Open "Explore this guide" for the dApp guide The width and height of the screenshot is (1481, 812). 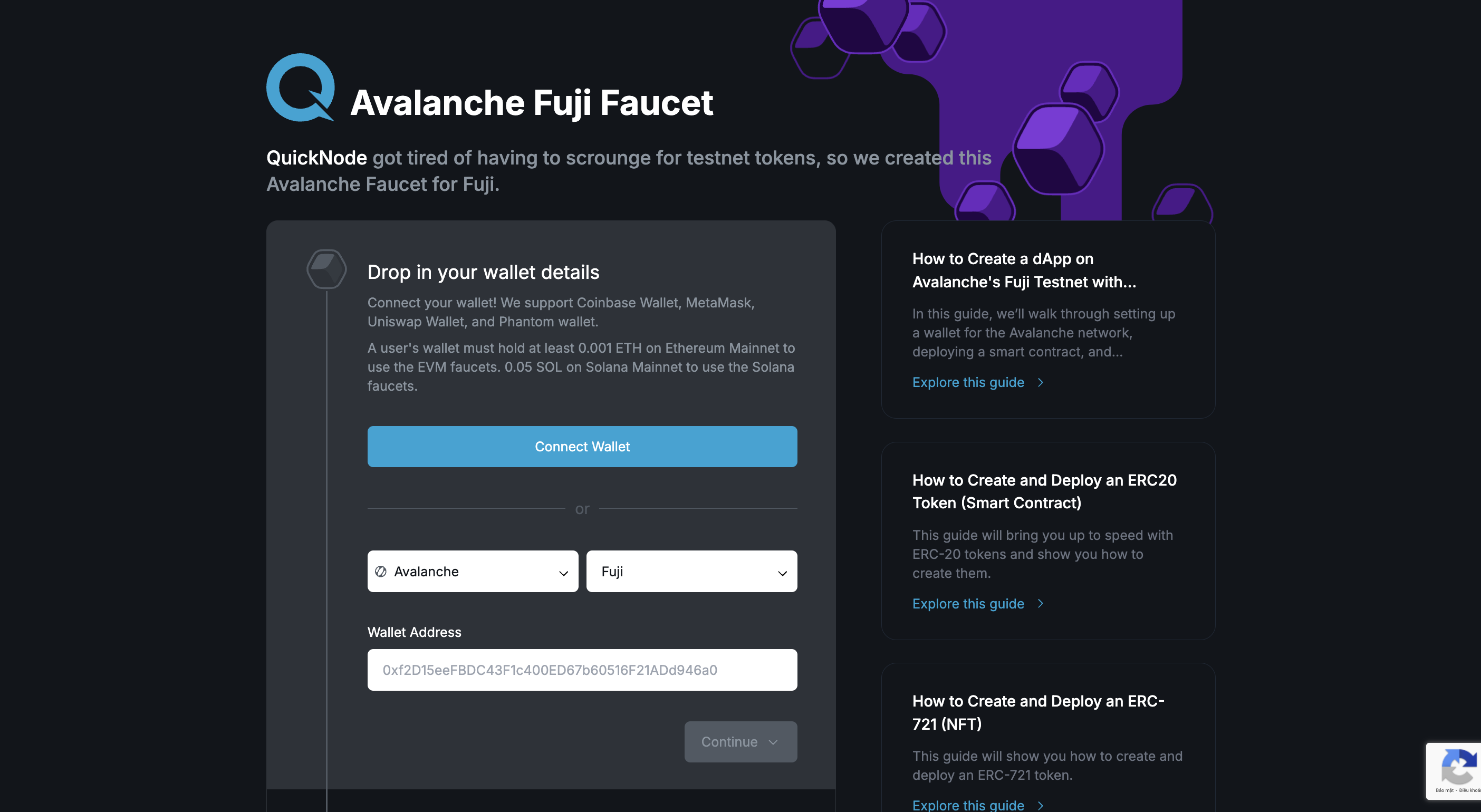tap(968, 383)
